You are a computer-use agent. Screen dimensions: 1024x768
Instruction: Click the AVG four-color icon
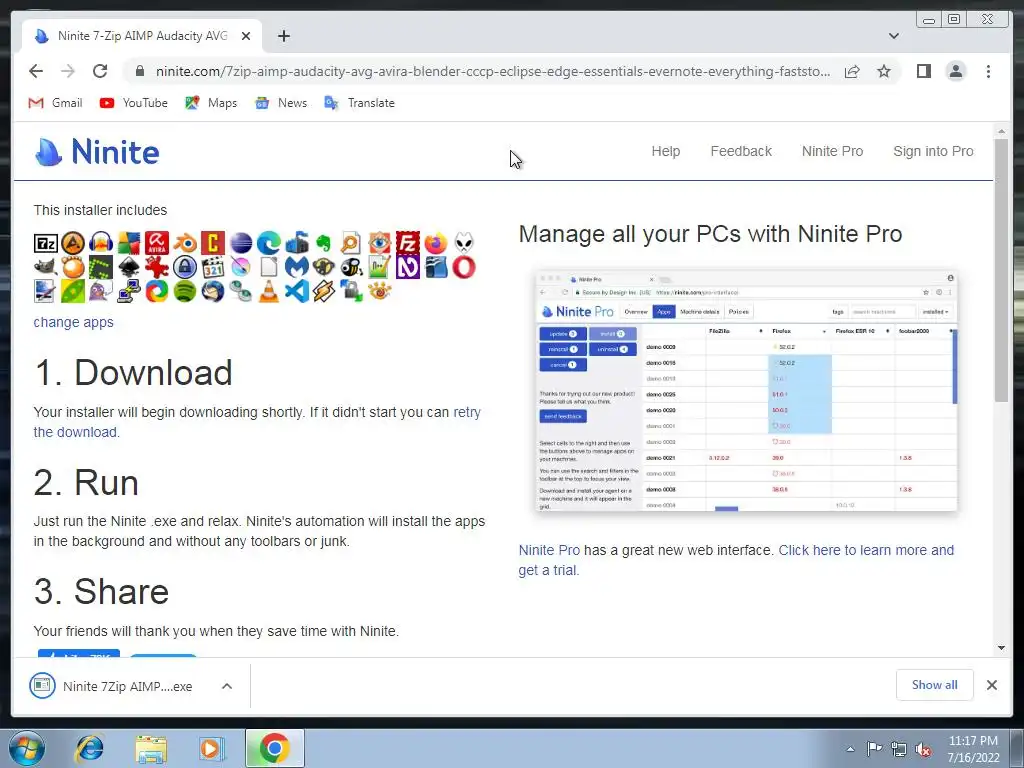pos(129,244)
